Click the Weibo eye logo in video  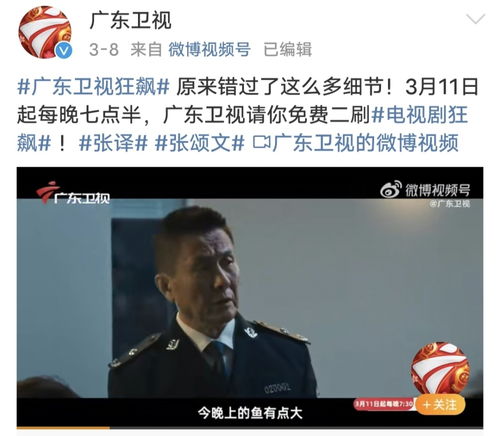point(391,189)
